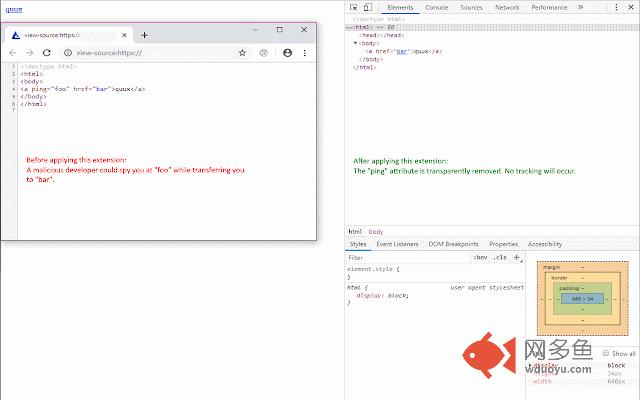Select the head element row
This screenshot has width=640, height=400.
(382, 35)
